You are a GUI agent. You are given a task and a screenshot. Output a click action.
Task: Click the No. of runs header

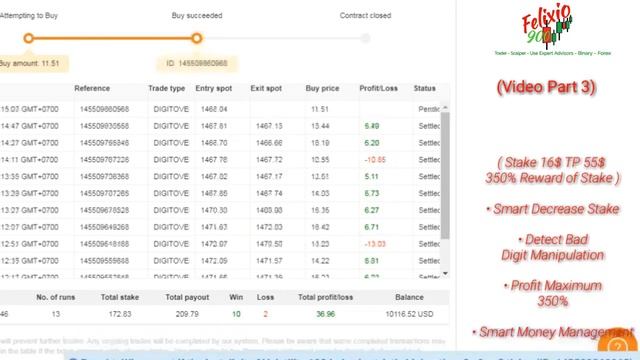pyautogui.click(x=56, y=298)
